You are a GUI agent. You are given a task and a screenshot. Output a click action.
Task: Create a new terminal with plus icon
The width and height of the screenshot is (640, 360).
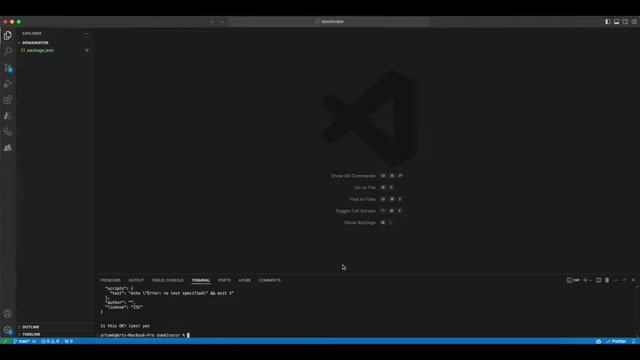pyautogui.click(x=585, y=280)
